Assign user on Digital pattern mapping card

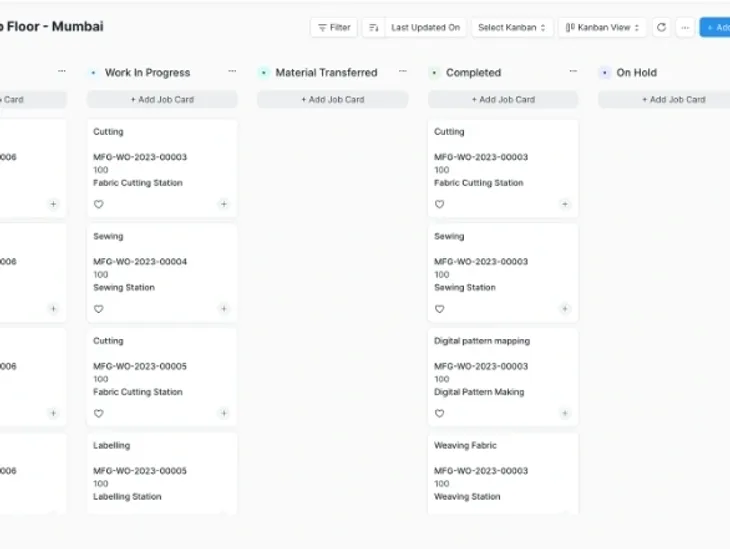(565, 413)
